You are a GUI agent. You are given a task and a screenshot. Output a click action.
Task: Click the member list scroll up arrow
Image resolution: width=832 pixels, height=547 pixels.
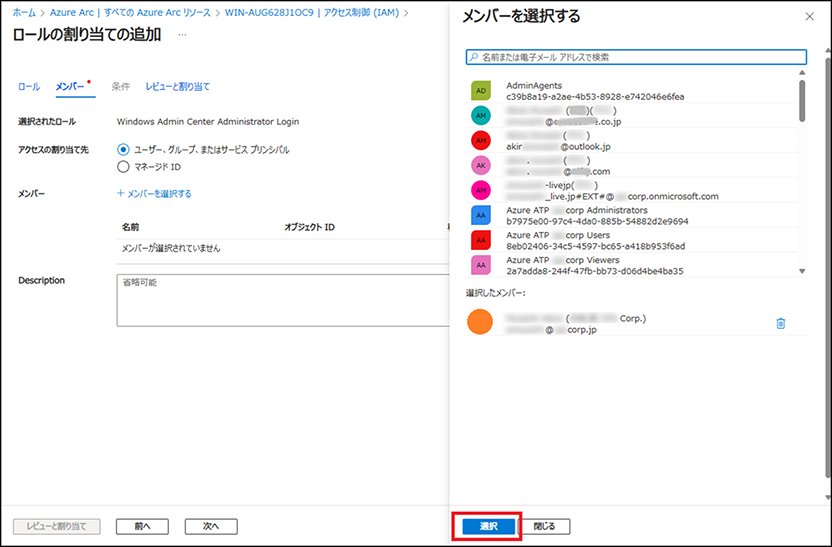(x=802, y=73)
